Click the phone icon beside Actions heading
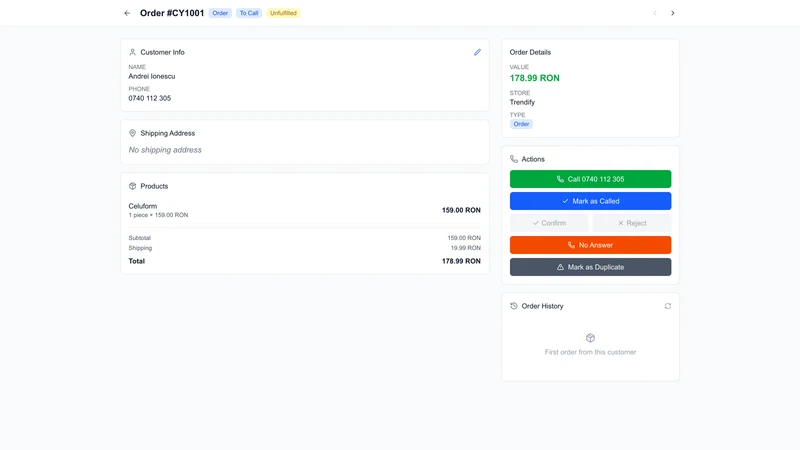The image size is (800, 450). 514,159
